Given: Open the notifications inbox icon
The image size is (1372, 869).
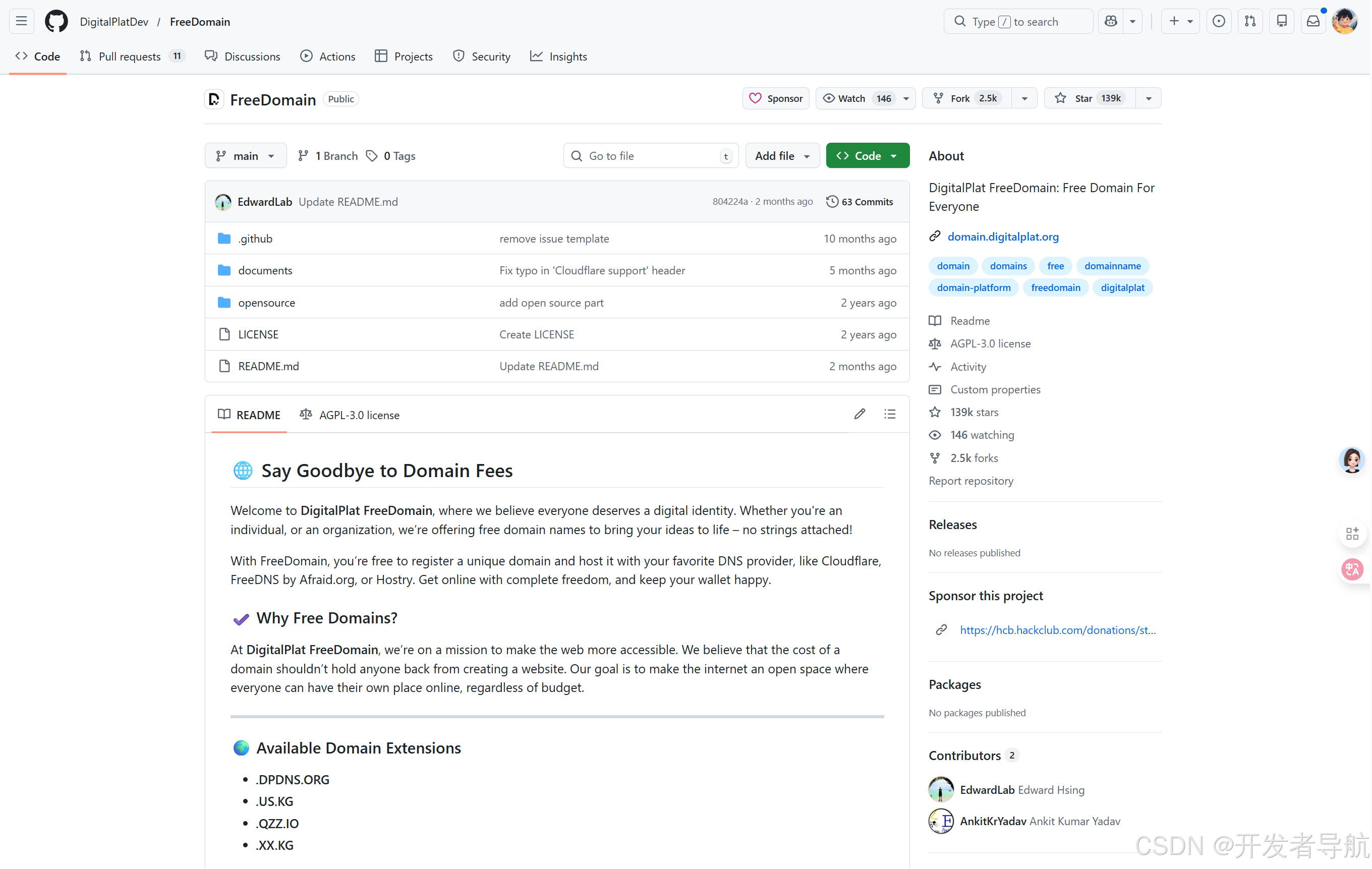Looking at the screenshot, I should click(x=1313, y=21).
